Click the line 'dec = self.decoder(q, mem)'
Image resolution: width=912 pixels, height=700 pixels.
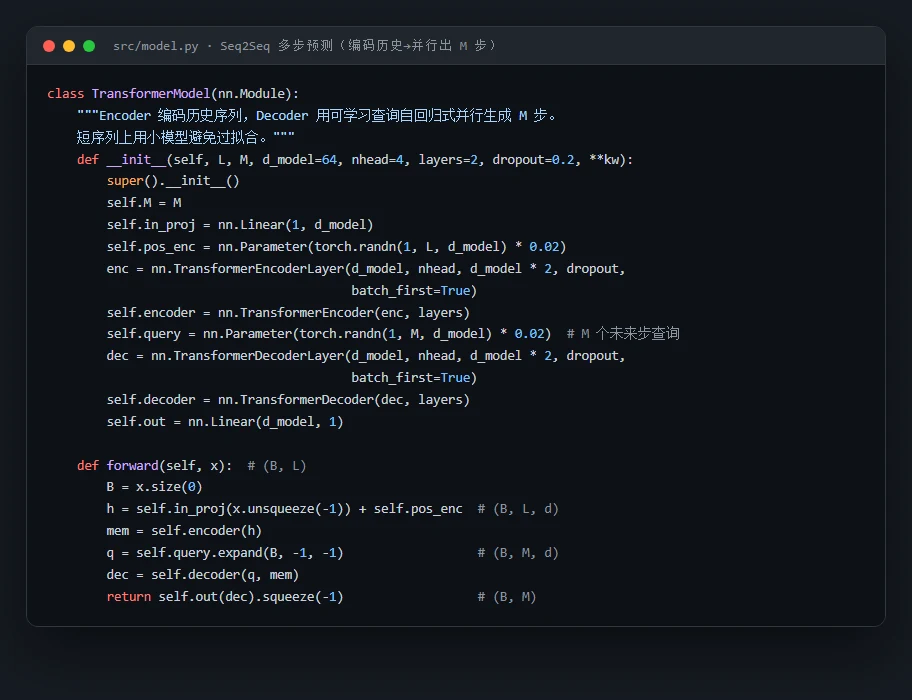(x=202, y=575)
